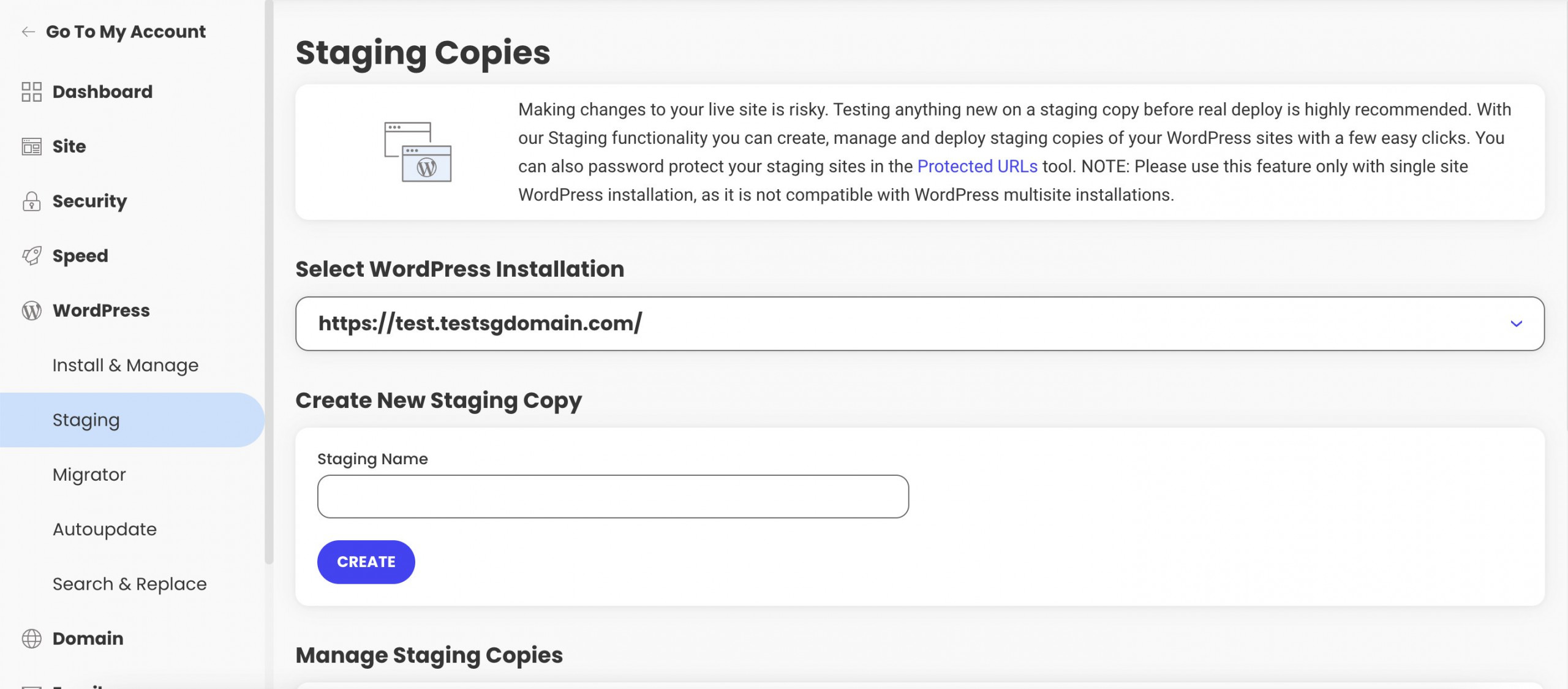
Task: Click the CREATE button
Action: pyautogui.click(x=366, y=562)
